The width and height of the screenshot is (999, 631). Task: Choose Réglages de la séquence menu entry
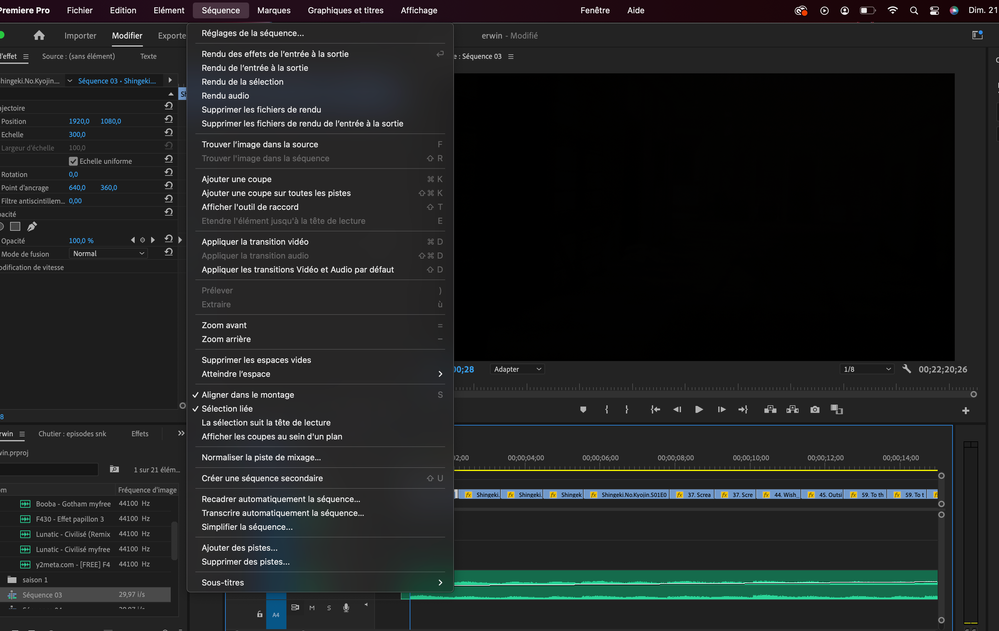[x=252, y=33]
